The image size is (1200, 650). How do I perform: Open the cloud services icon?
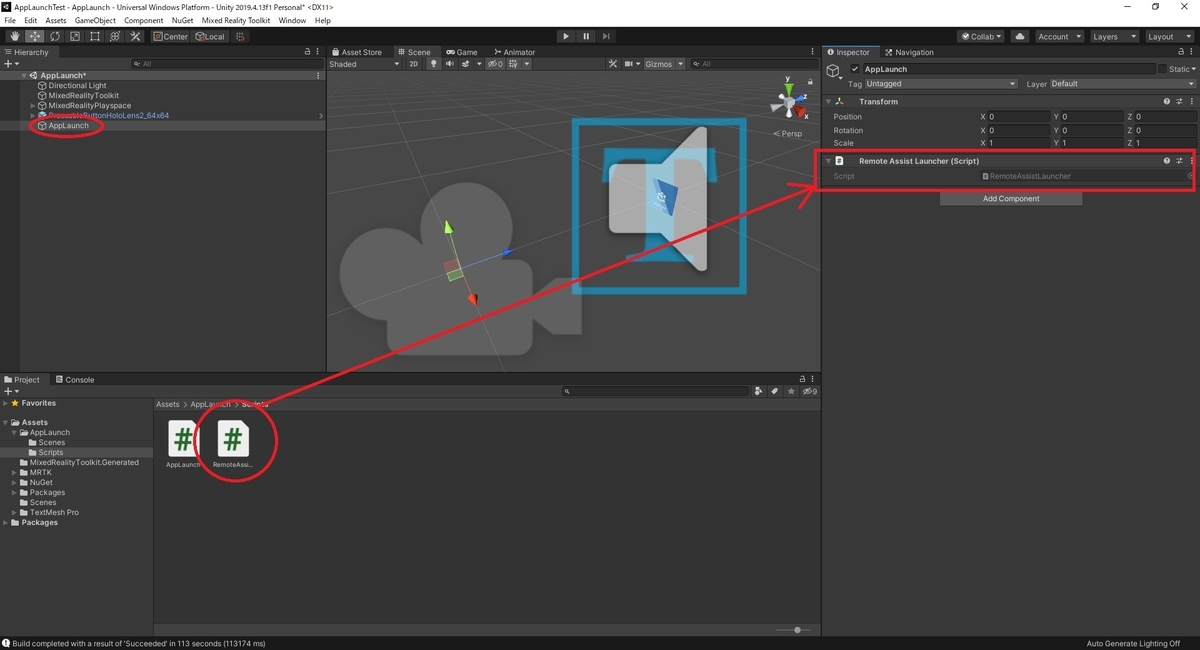point(1020,36)
